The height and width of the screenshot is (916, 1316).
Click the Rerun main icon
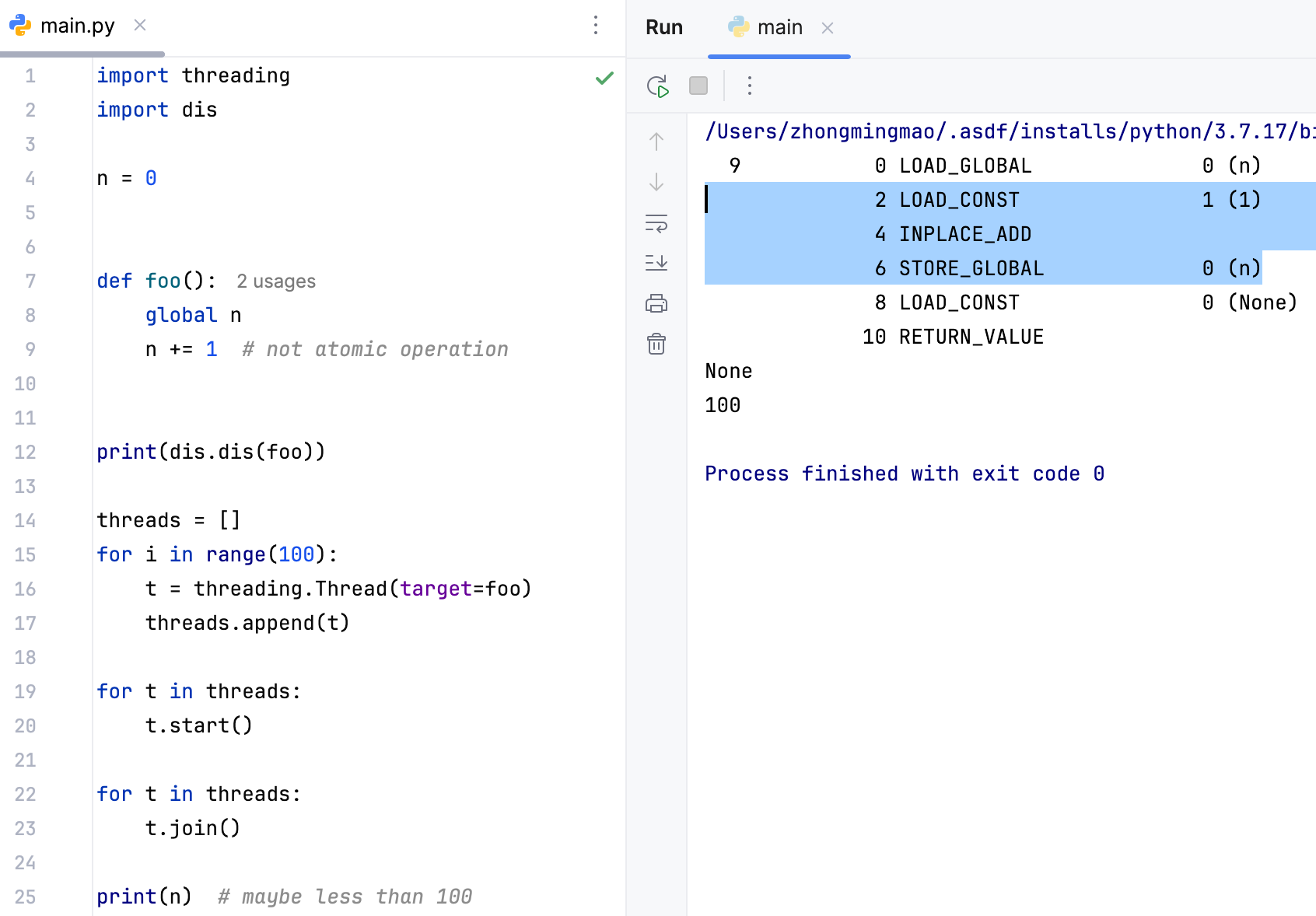pos(657,86)
